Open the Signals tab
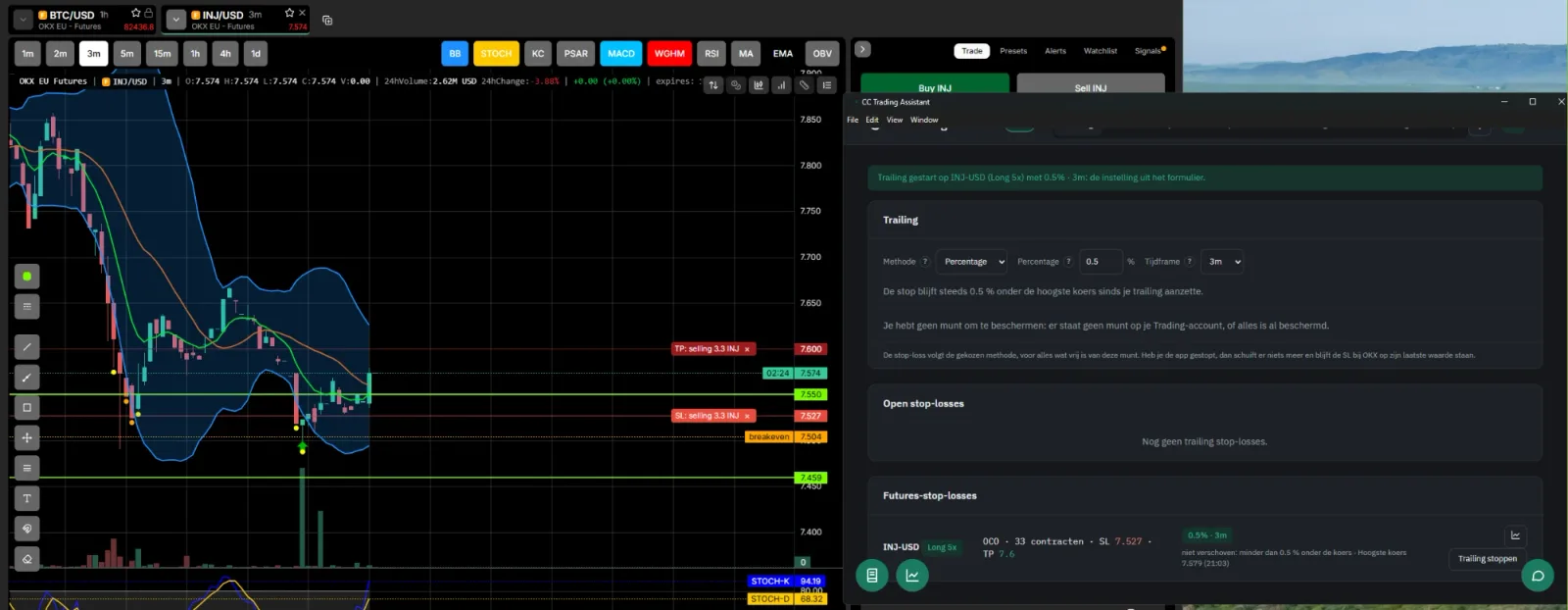Screen dimensions: 1568x610 pyautogui.click(x=1149, y=51)
